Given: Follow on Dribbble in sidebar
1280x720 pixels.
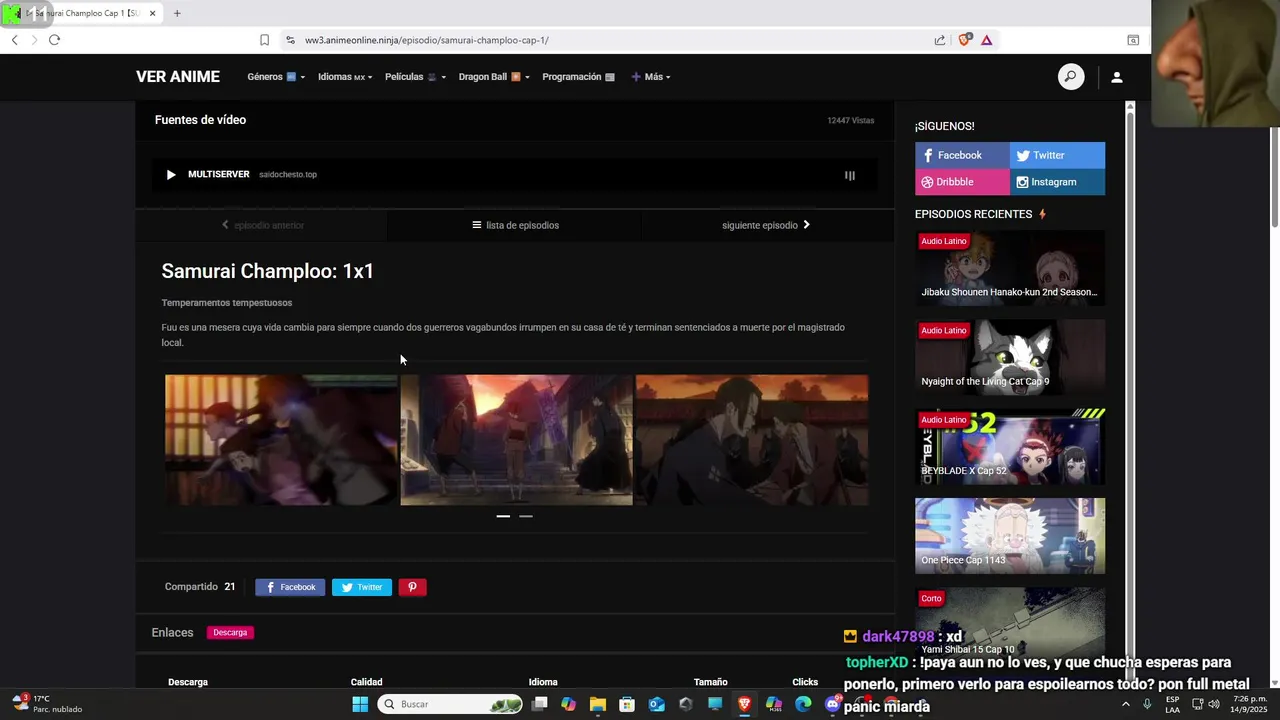Looking at the screenshot, I should pos(962,182).
